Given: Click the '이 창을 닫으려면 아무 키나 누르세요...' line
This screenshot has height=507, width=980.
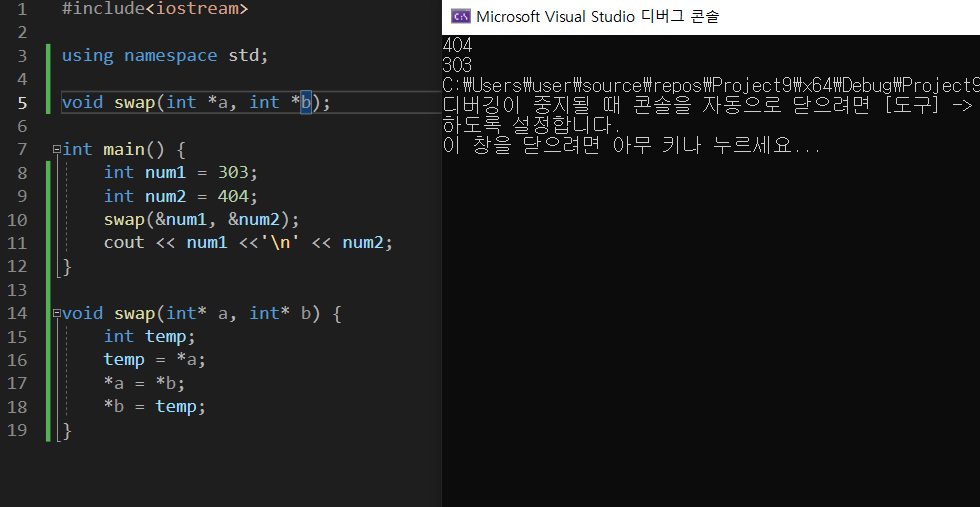Looking at the screenshot, I should tap(631, 146).
